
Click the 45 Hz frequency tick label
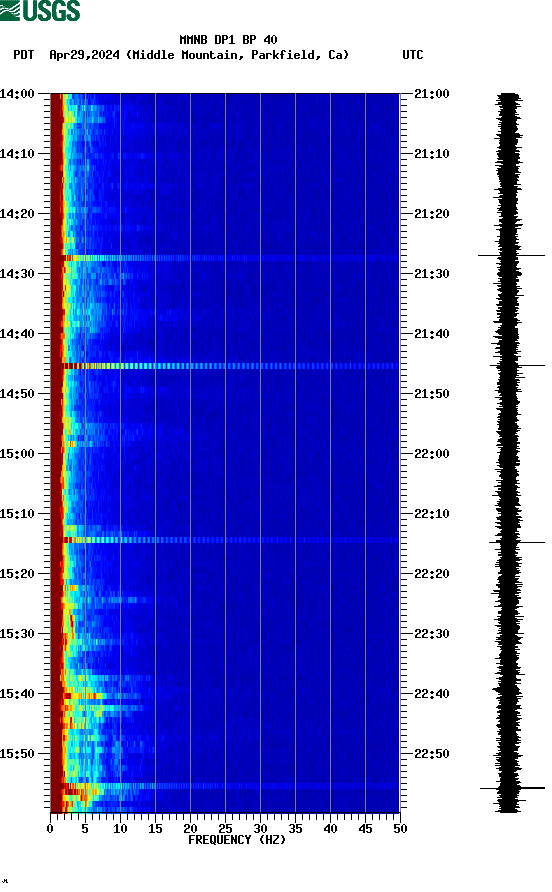click(365, 829)
